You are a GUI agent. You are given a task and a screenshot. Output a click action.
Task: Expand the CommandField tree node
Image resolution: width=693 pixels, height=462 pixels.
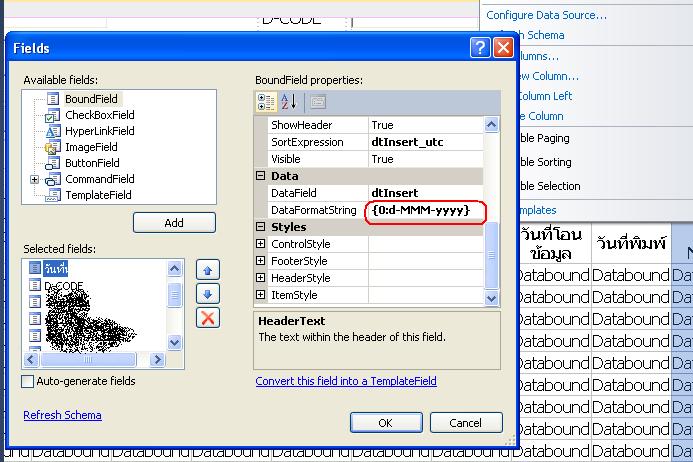[34, 179]
